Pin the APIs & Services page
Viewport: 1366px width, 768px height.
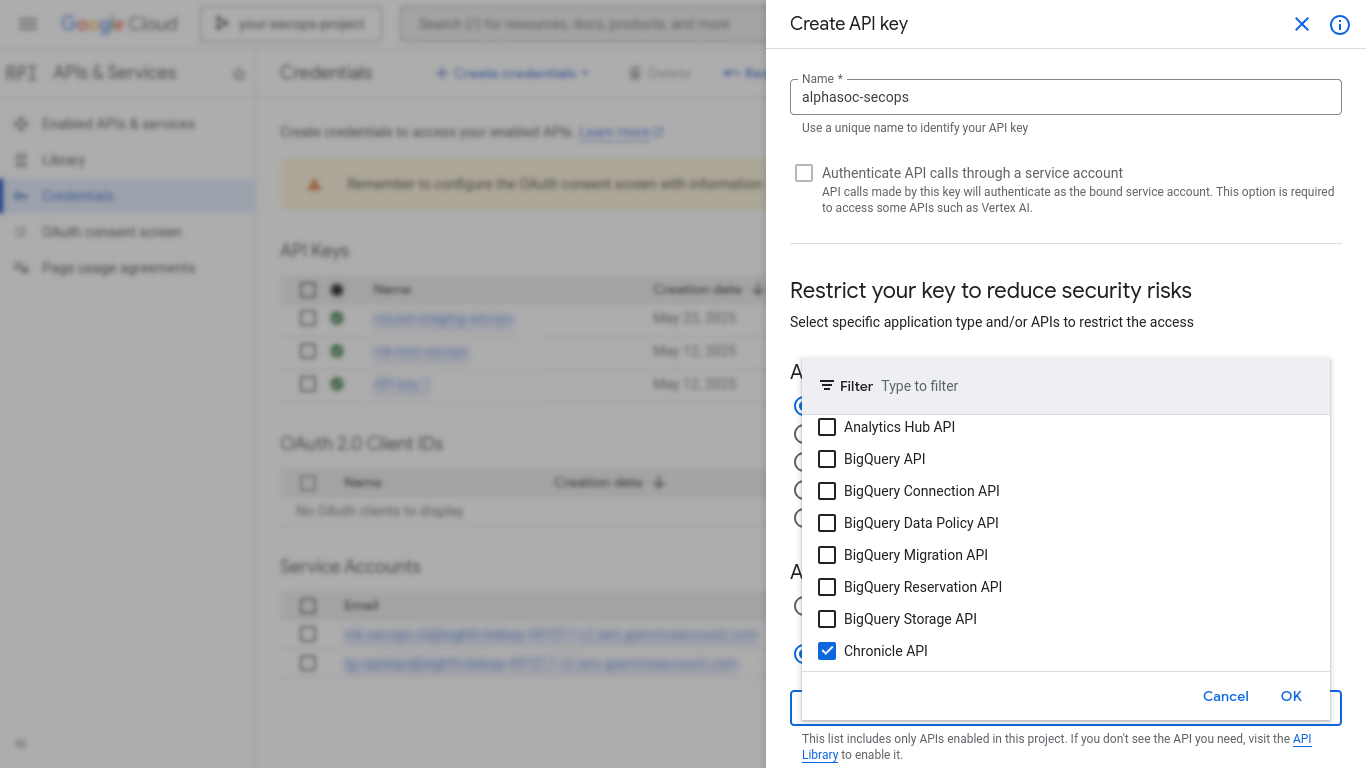238,72
